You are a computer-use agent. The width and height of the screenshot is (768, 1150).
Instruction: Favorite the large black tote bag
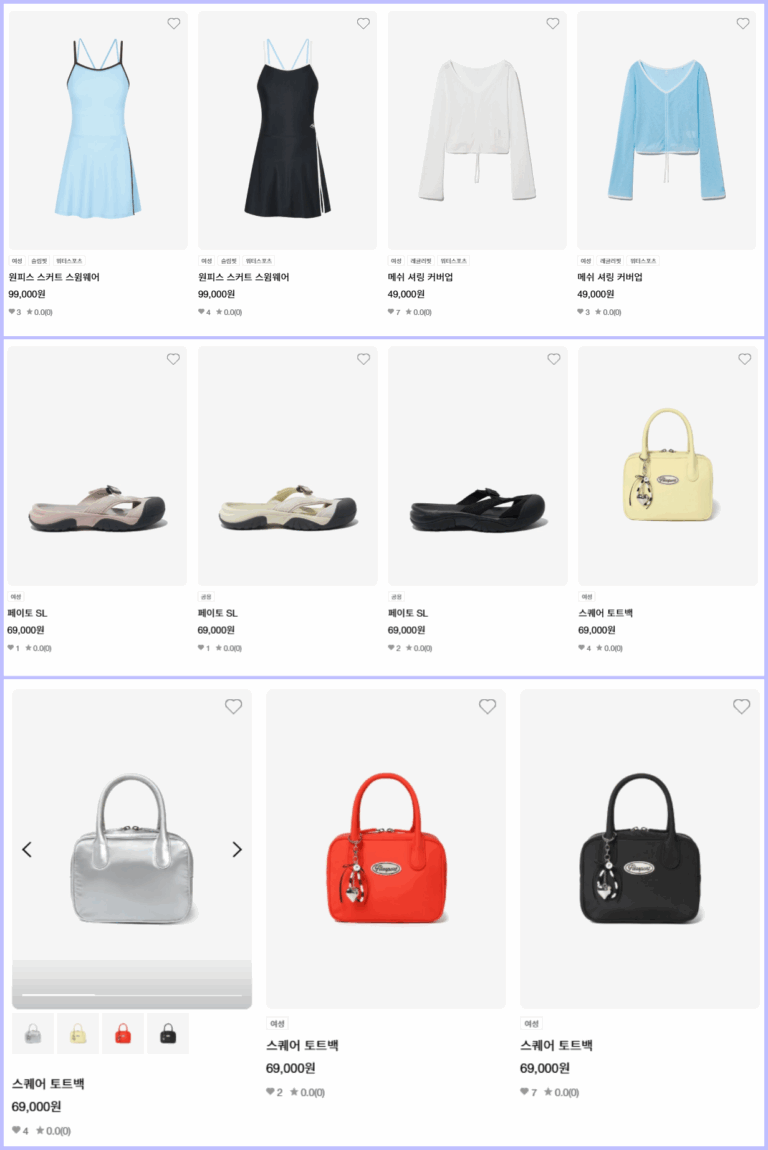(742, 706)
